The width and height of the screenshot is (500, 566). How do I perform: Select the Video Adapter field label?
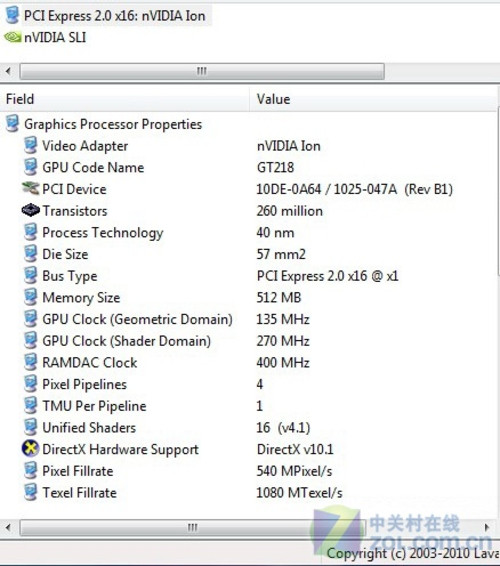(85, 146)
